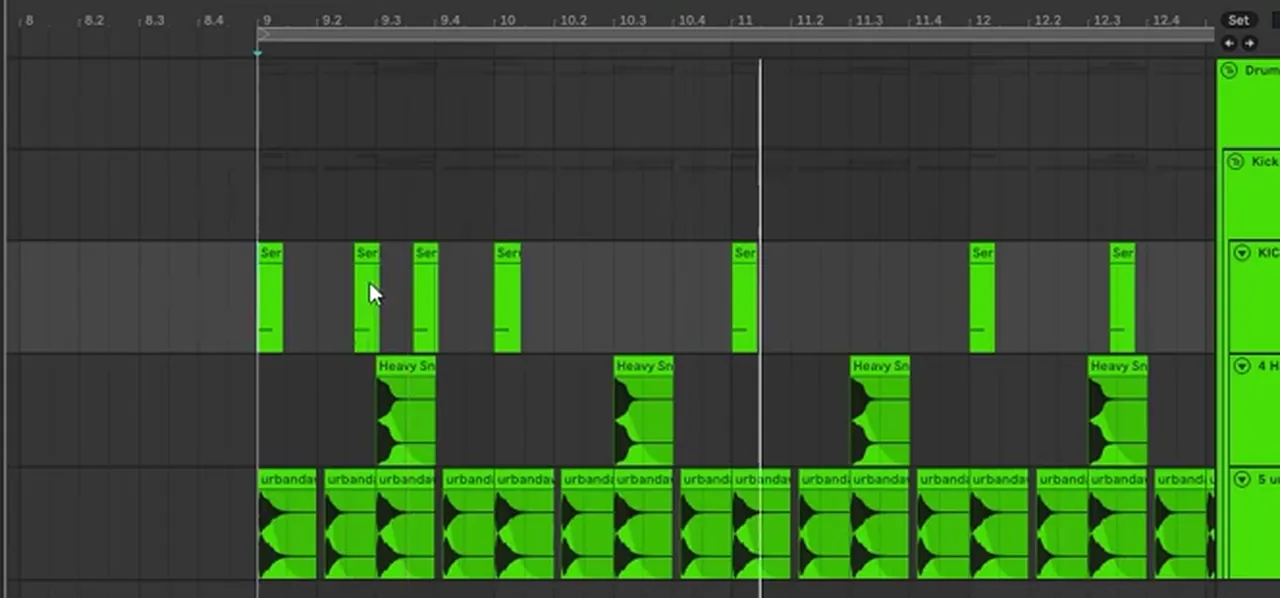Select the urbanda clip starting at bar 10
The height and width of the screenshot is (598, 1280).
click(524, 524)
